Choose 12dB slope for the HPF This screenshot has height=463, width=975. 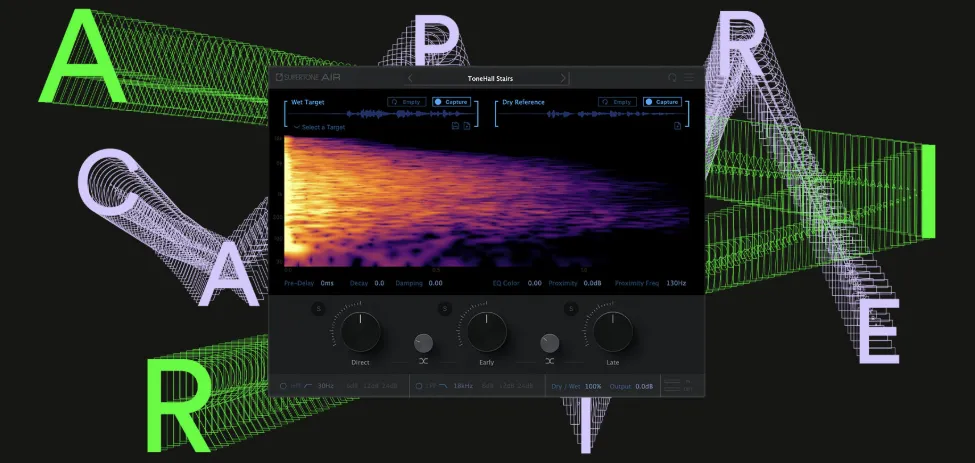[x=370, y=386]
